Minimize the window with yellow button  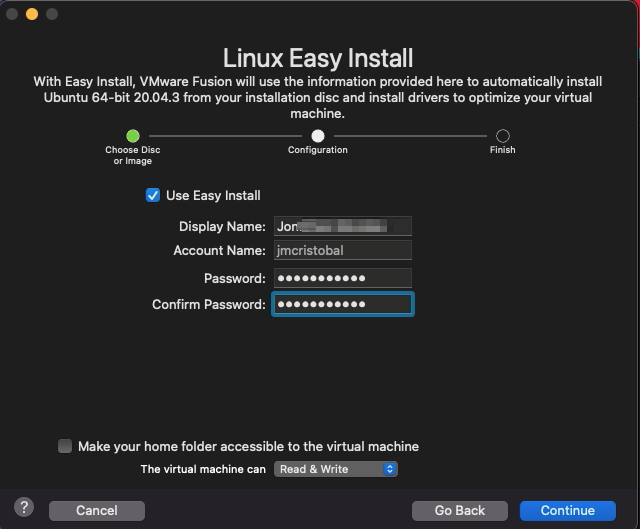point(32,14)
